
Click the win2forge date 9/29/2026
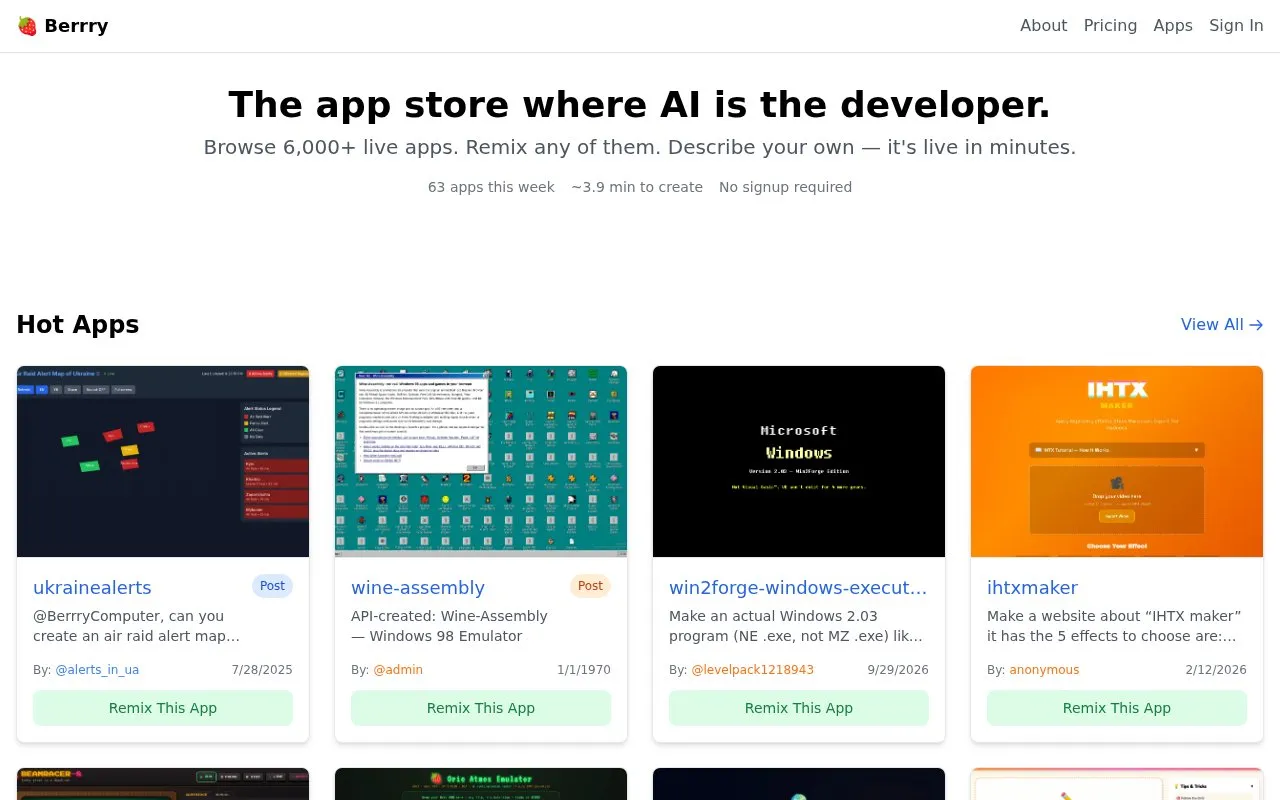[898, 670]
